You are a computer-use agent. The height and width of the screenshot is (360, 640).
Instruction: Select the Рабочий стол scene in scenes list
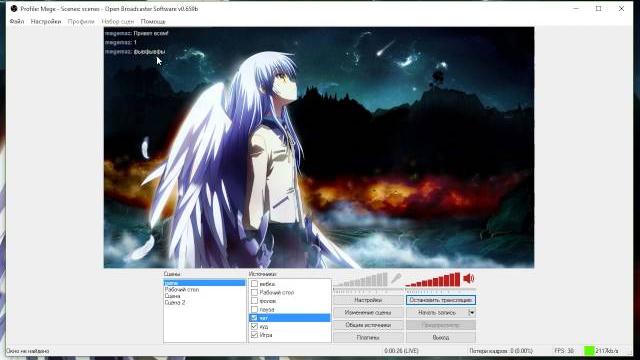pyautogui.click(x=204, y=289)
